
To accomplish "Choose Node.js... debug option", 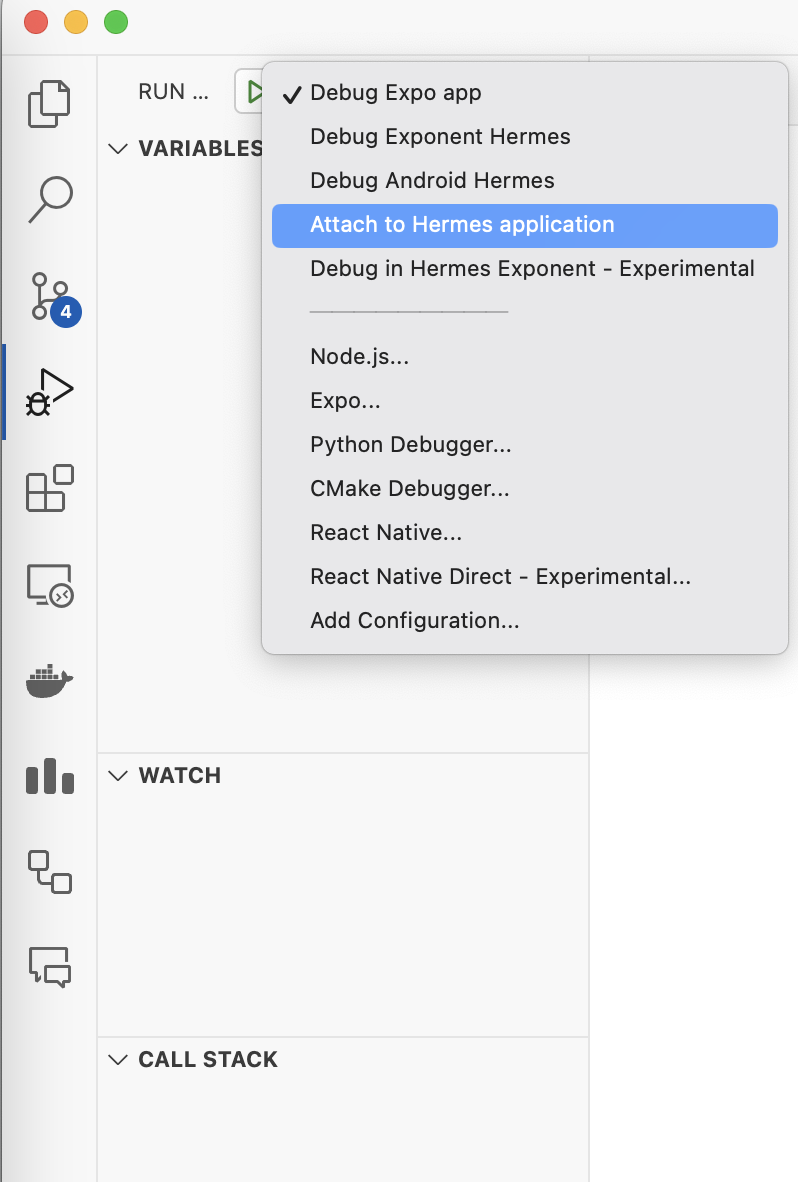I will tap(524, 357).
